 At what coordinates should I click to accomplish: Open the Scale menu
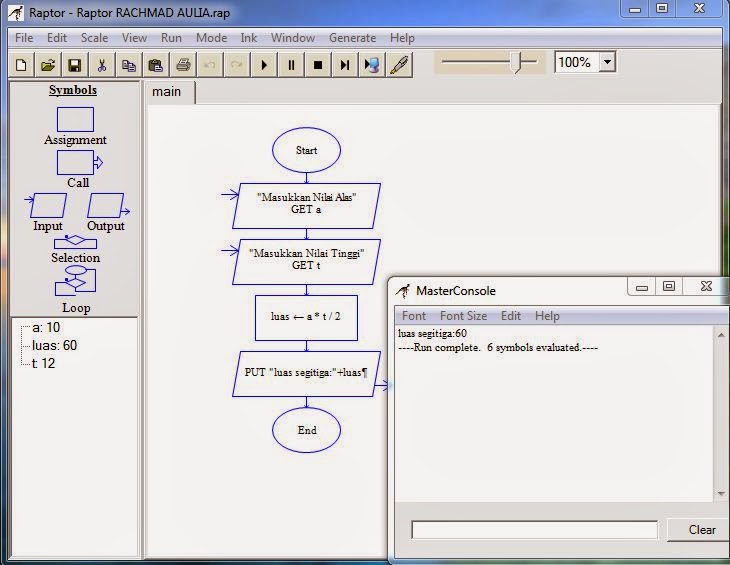(x=95, y=38)
